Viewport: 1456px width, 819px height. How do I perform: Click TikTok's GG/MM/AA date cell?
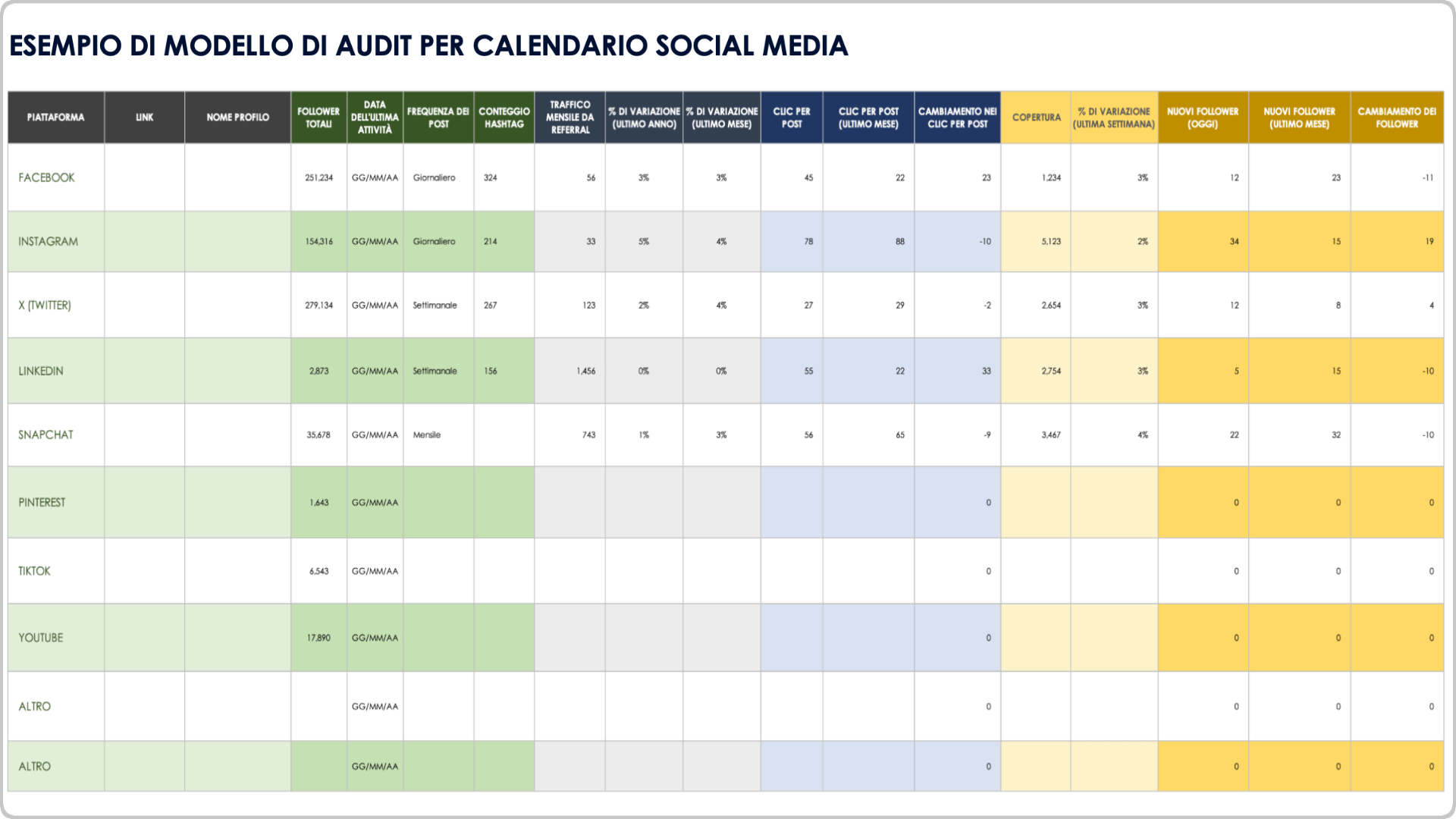(x=375, y=571)
